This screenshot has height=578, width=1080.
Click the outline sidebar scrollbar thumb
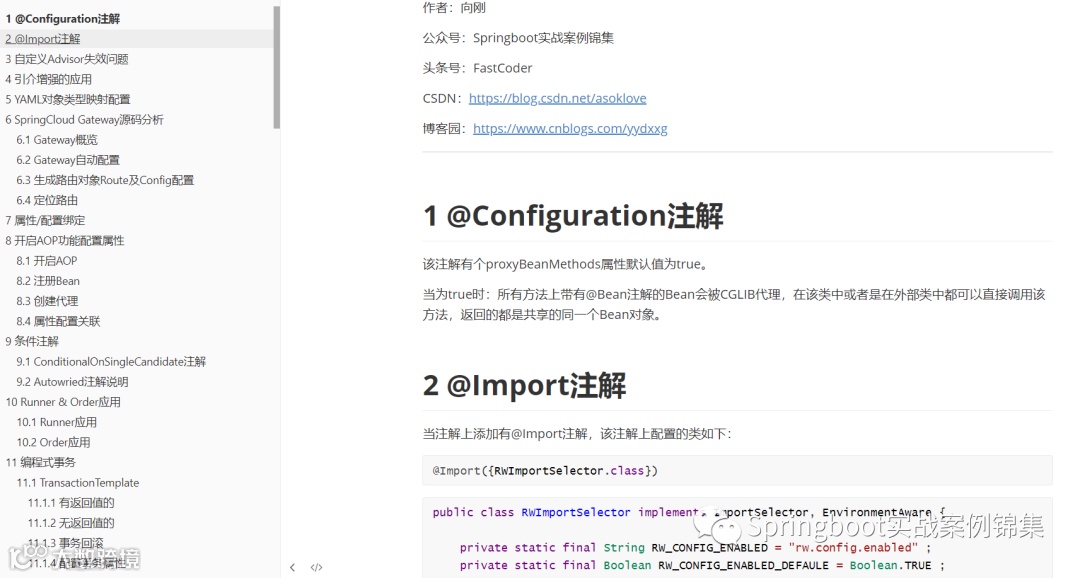click(276, 68)
